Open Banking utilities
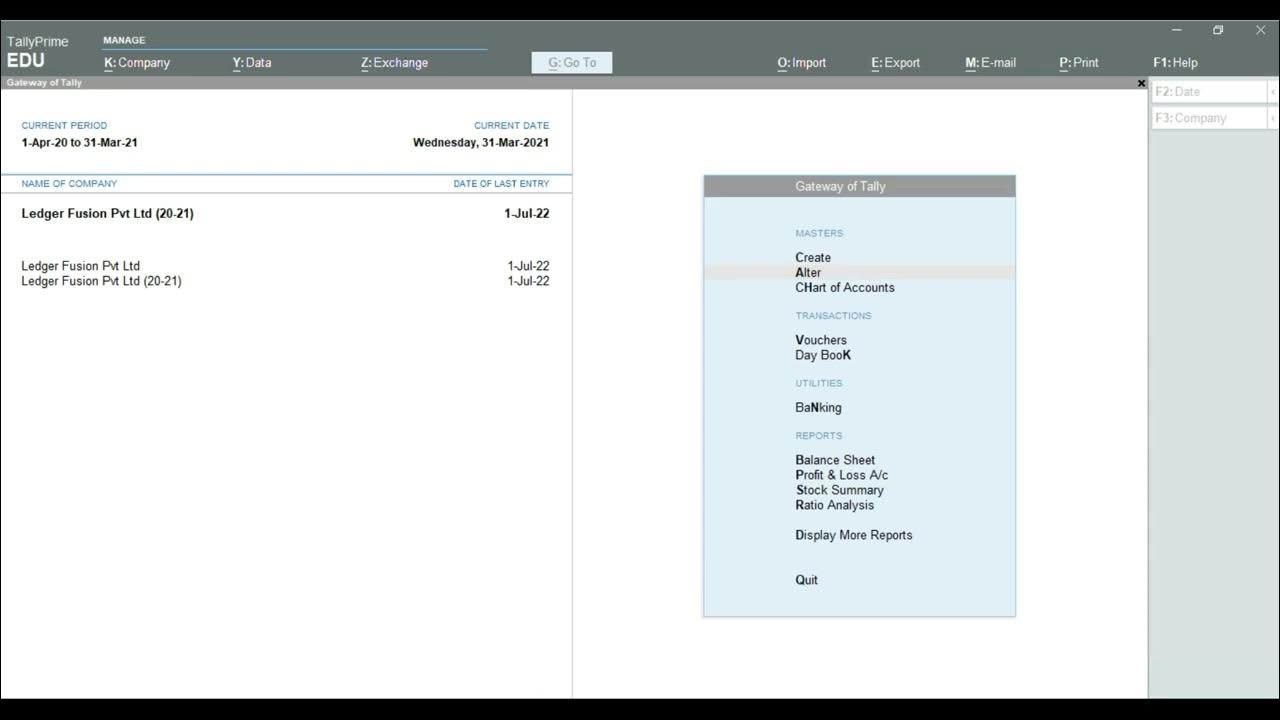Image resolution: width=1280 pixels, height=720 pixels. point(818,407)
